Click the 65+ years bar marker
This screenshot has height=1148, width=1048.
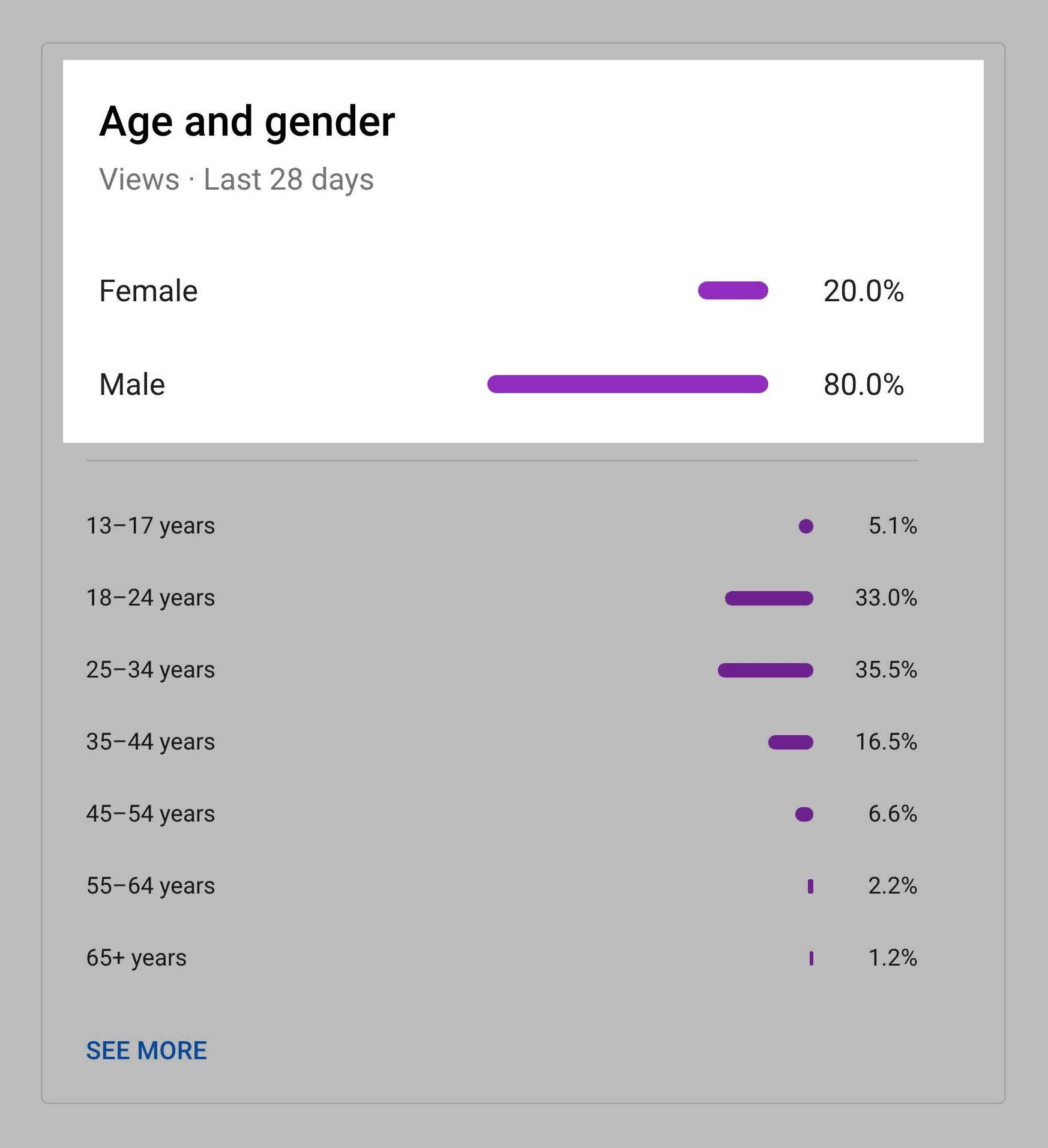812,958
